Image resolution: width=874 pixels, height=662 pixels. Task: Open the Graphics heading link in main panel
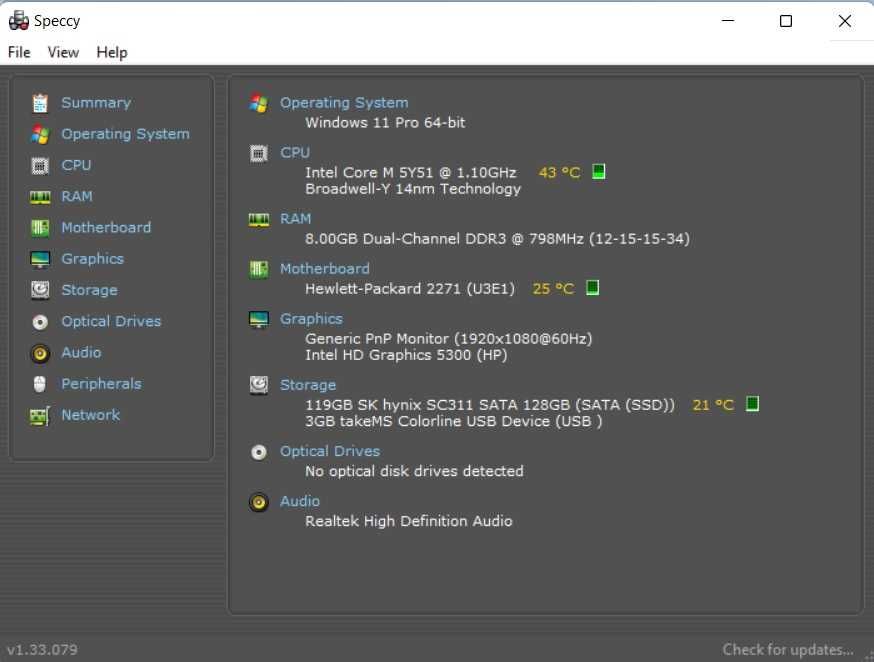[x=311, y=319]
